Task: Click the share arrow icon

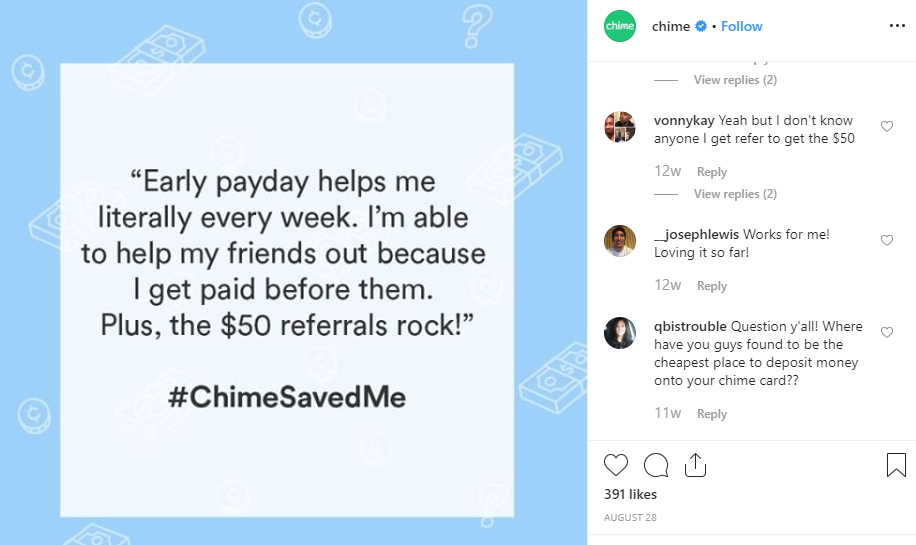Action: click(695, 465)
